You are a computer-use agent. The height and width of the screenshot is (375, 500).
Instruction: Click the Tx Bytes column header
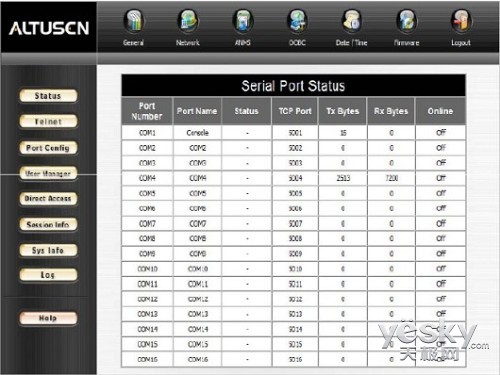tap(343, 111)
